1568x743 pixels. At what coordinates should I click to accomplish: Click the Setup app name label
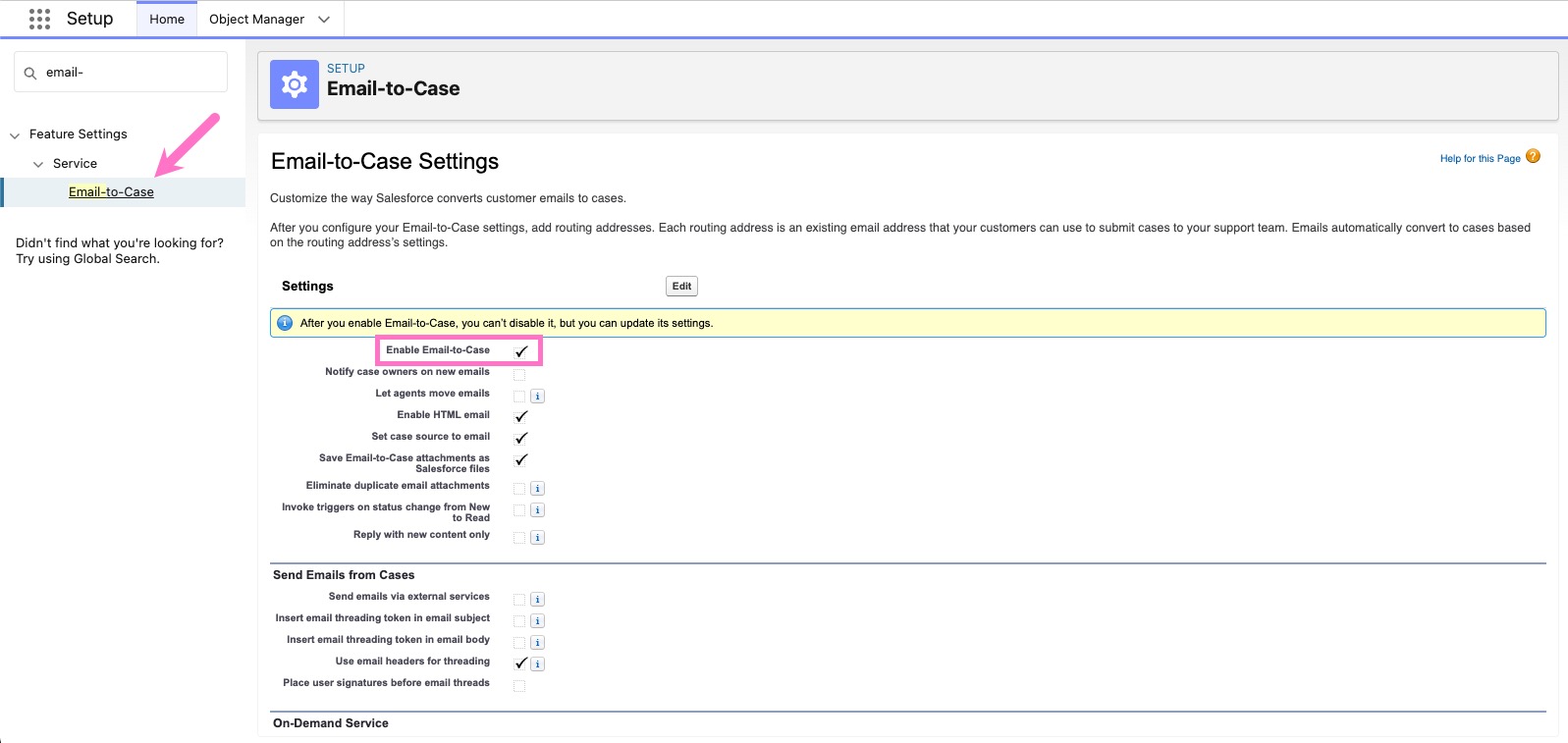click(89, 19)
